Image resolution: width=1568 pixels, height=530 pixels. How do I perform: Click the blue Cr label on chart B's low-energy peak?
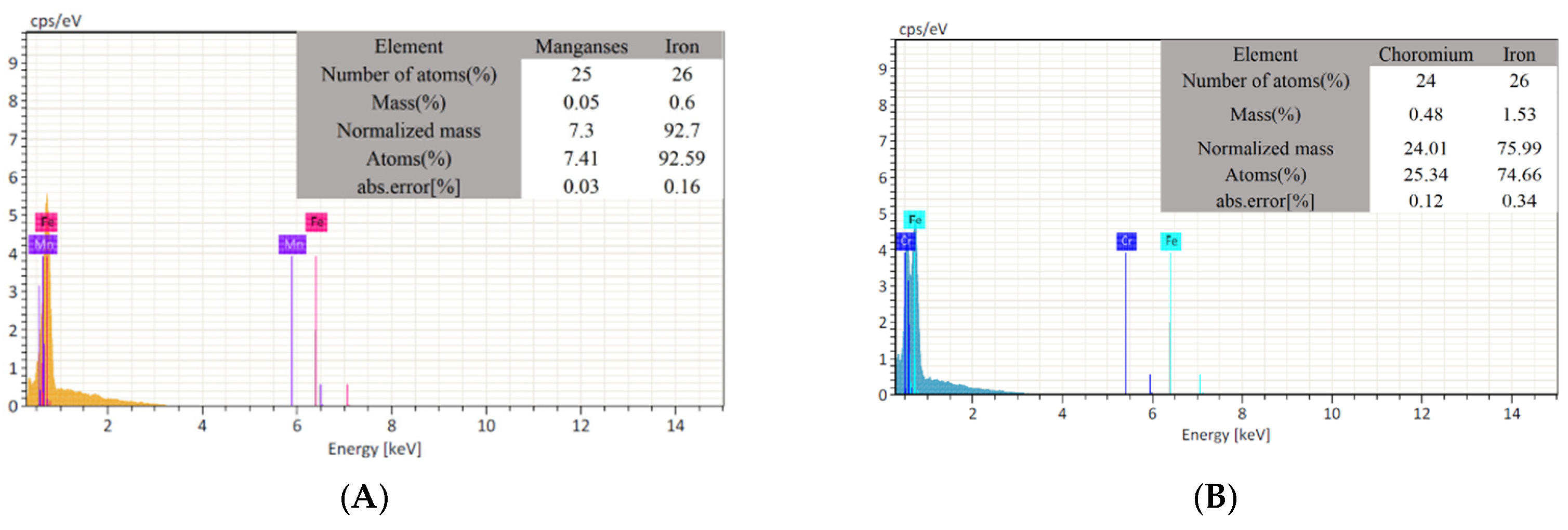(906, 242)
